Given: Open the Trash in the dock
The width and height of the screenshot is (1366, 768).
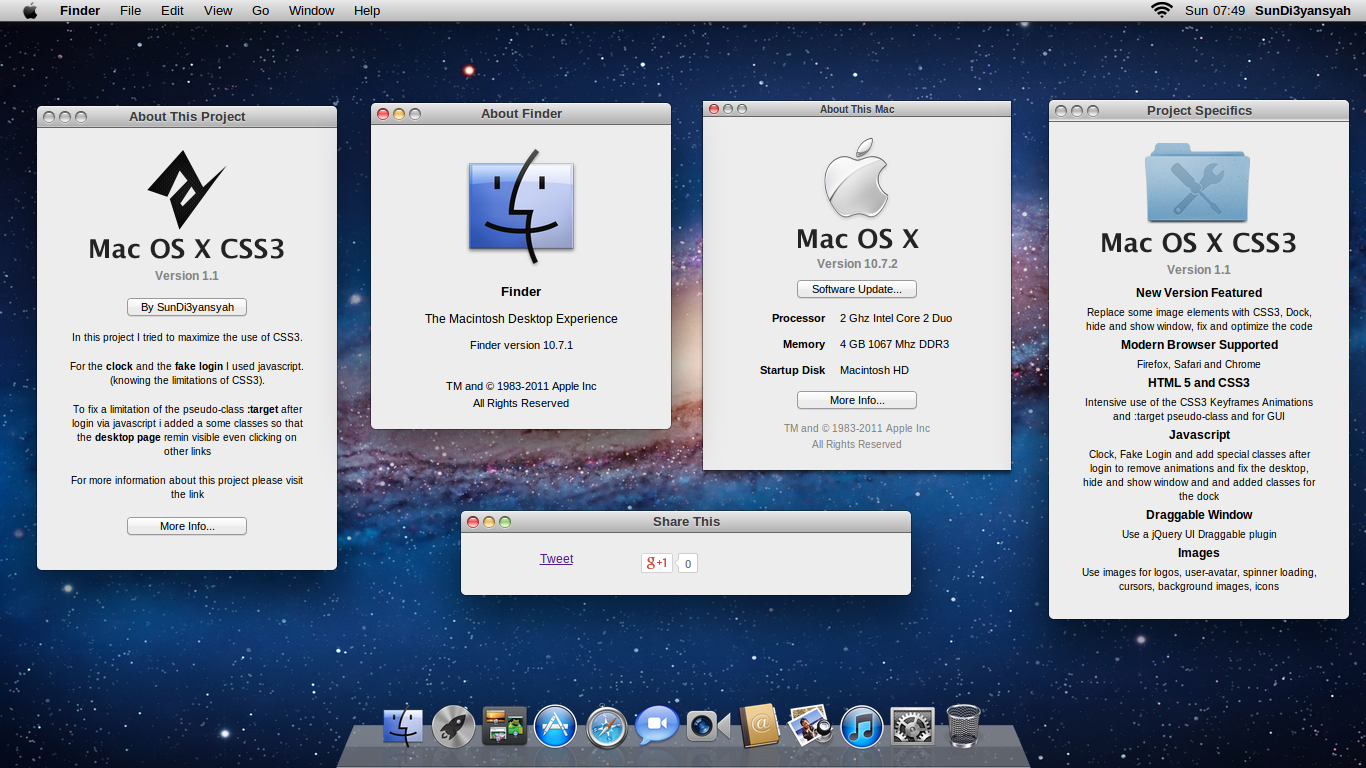Looking at the screenshot, I should [963, 725].
